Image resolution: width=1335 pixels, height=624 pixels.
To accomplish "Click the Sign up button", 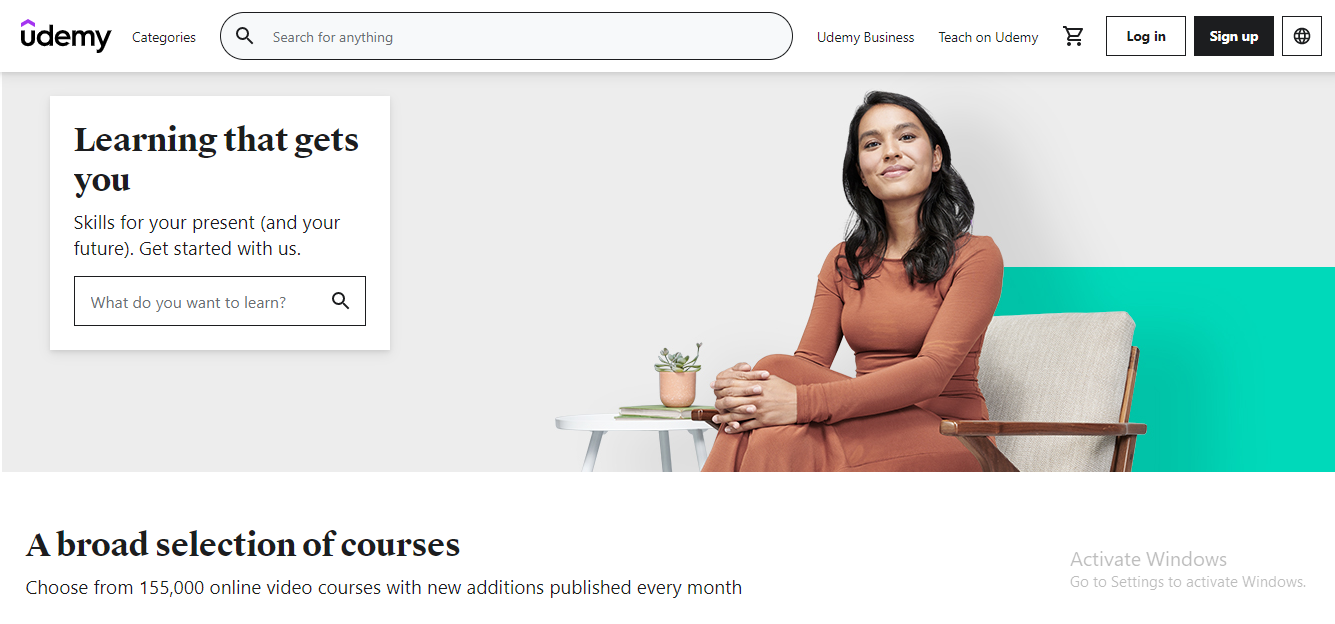I will point(1234,36).
